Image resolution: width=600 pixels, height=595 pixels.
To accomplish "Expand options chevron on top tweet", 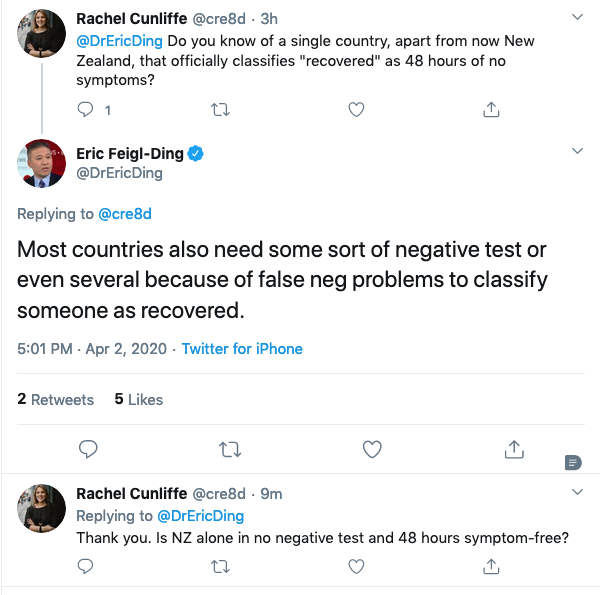I will tap(577, 18).
